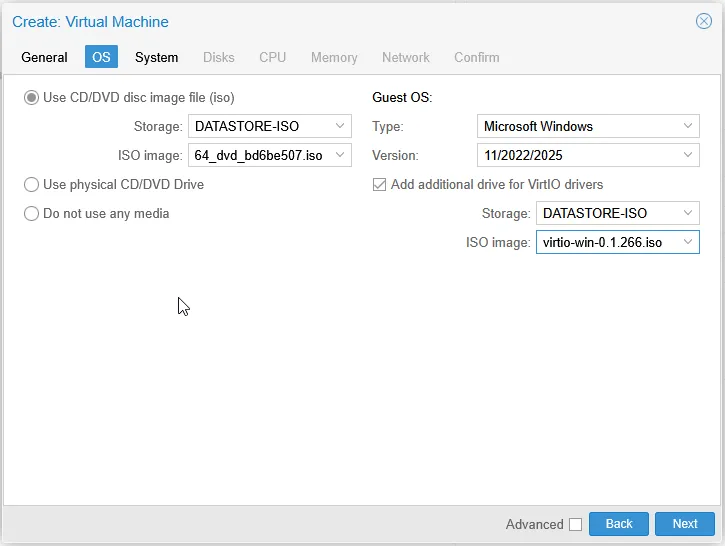This screenshot has width=725, height=546.
Task: Close the Create Virtual Machine dialog
Action: (x=704, y=21)
